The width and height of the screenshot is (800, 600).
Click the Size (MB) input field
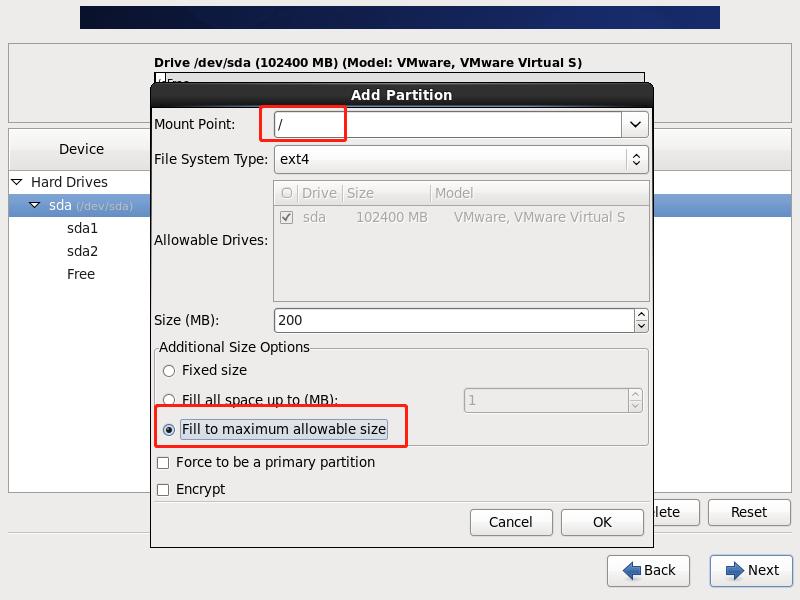(x=454, y=320)
